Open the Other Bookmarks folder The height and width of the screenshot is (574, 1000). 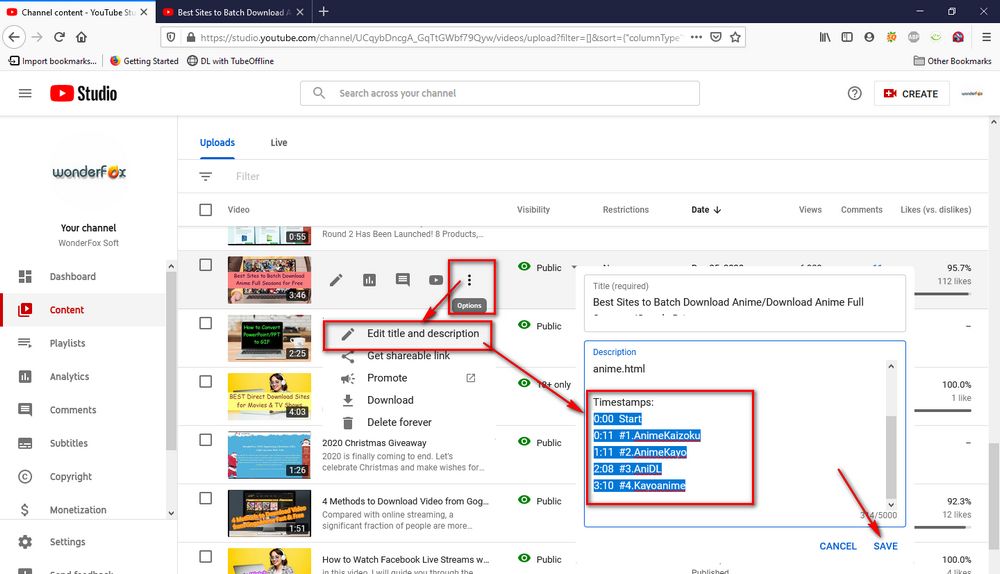click(952, 61)
